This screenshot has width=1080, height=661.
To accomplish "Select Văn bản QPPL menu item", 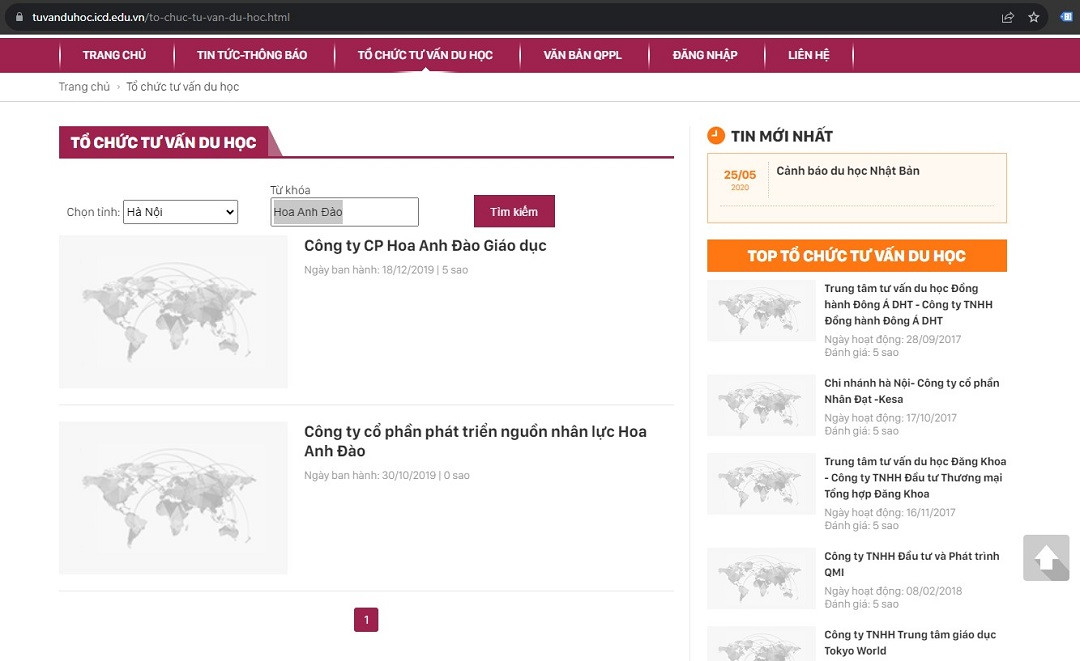I will 582,55.
